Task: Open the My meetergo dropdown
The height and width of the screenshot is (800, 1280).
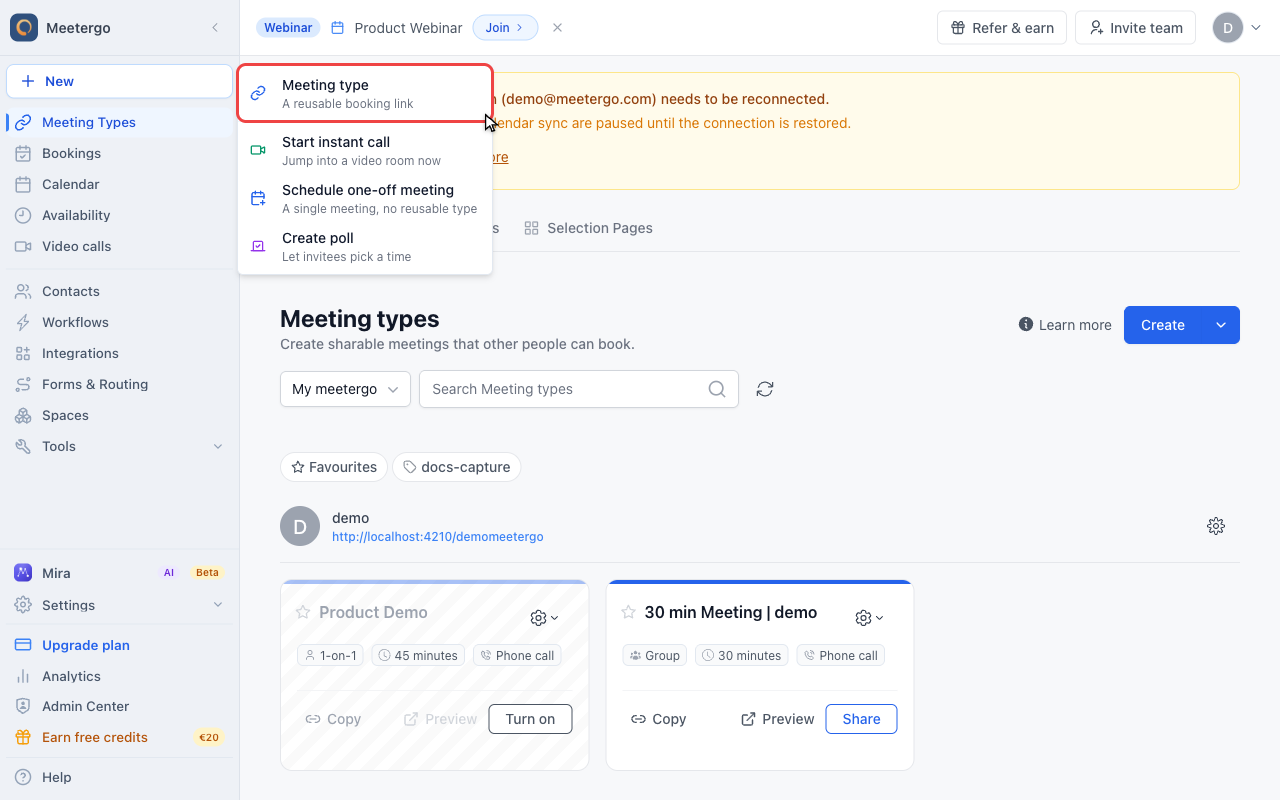Action: point(345,389)
